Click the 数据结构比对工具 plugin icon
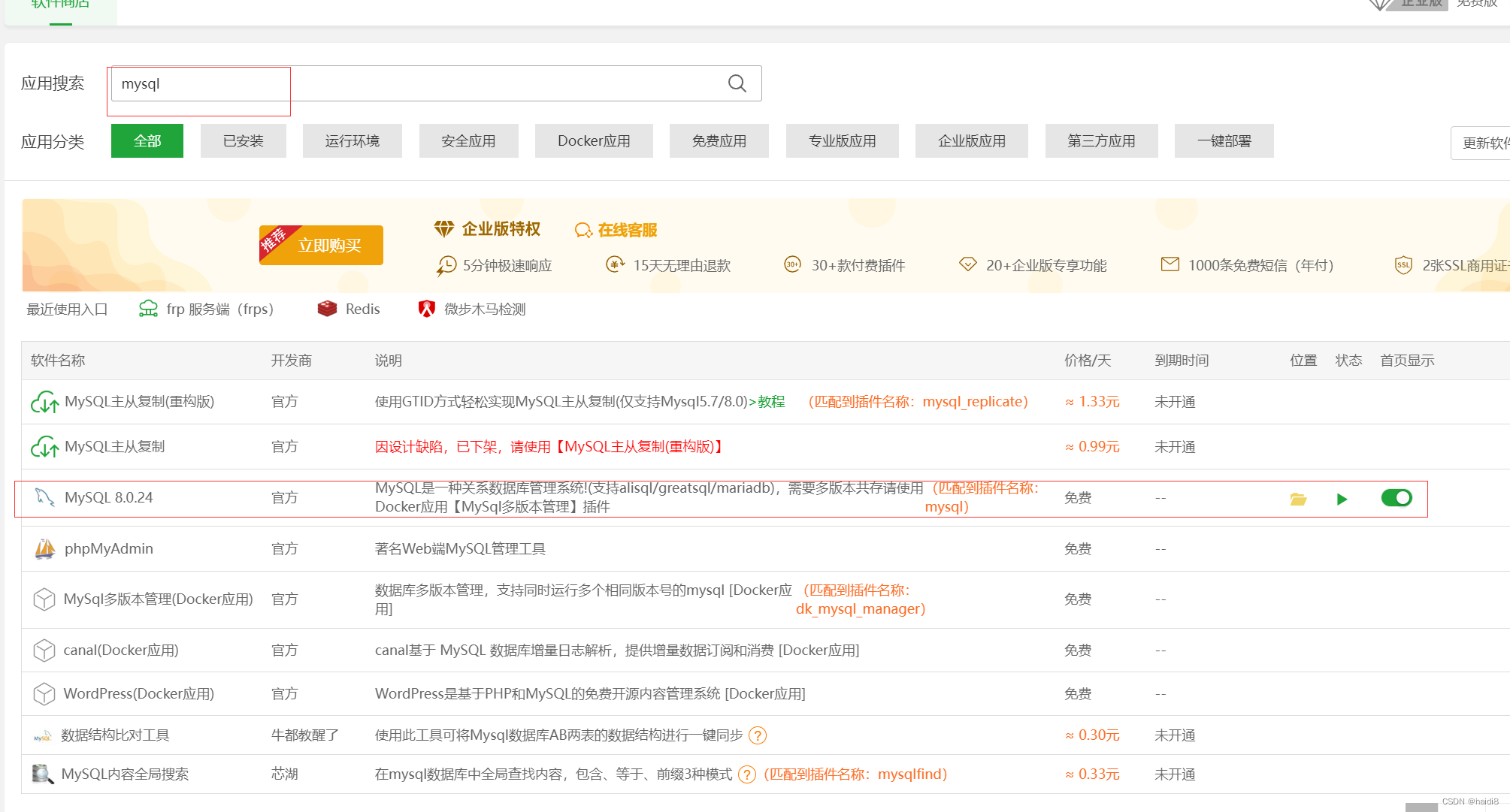This screenshot has width=1510, height=812. (43, 736)
